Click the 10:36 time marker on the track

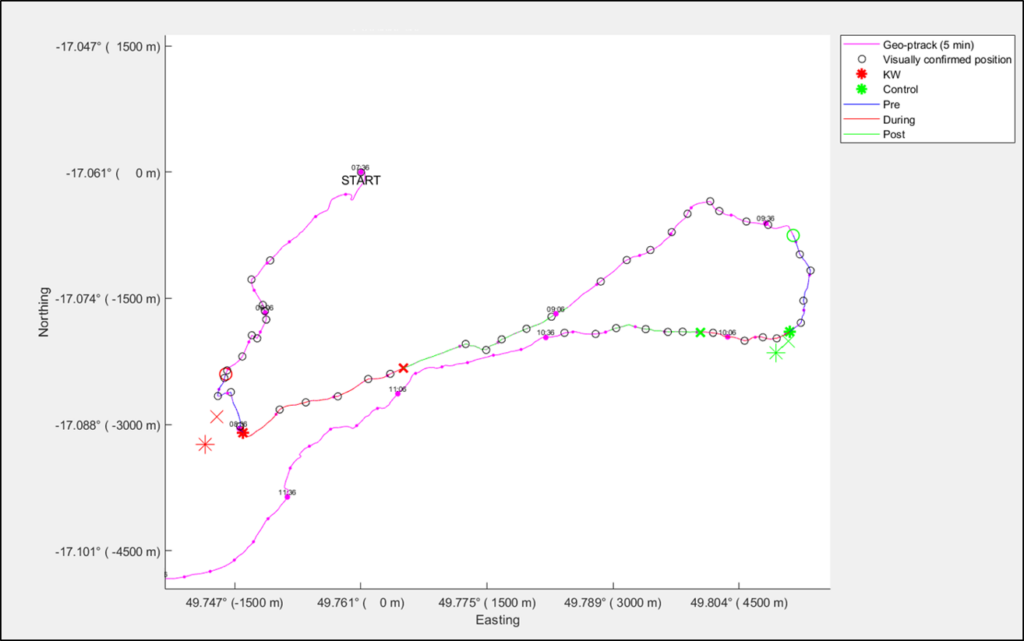click(x=546, y=337)
